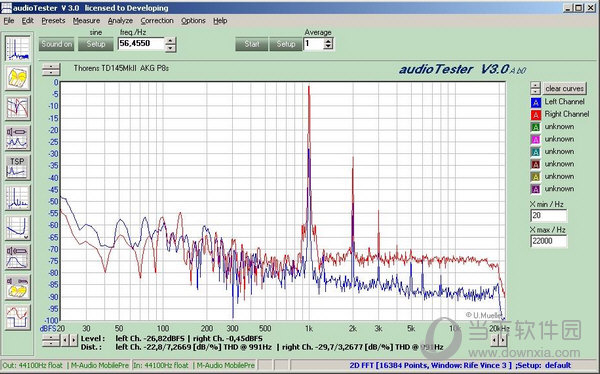Screen dimensions: 600x374
Task: Open the File menu
Action: pos(9,21)
